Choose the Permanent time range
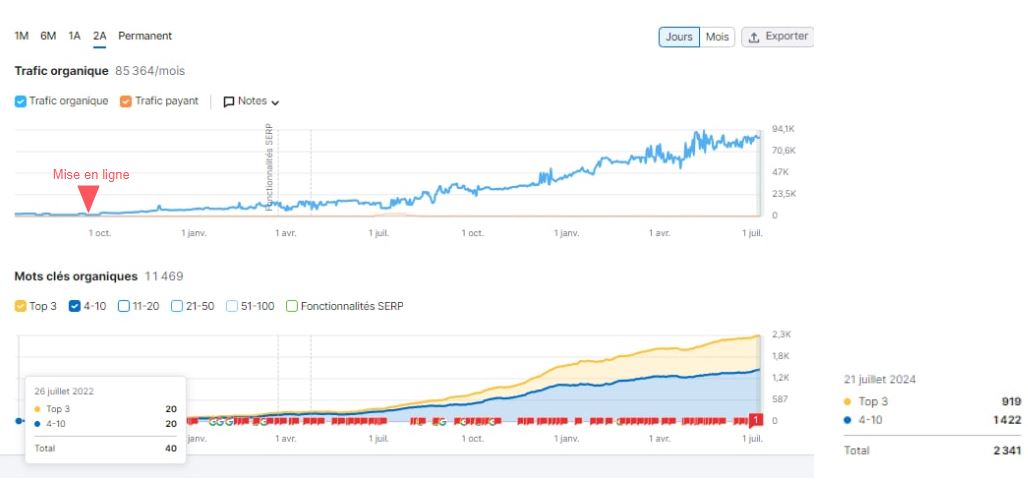 click(145, 36)
